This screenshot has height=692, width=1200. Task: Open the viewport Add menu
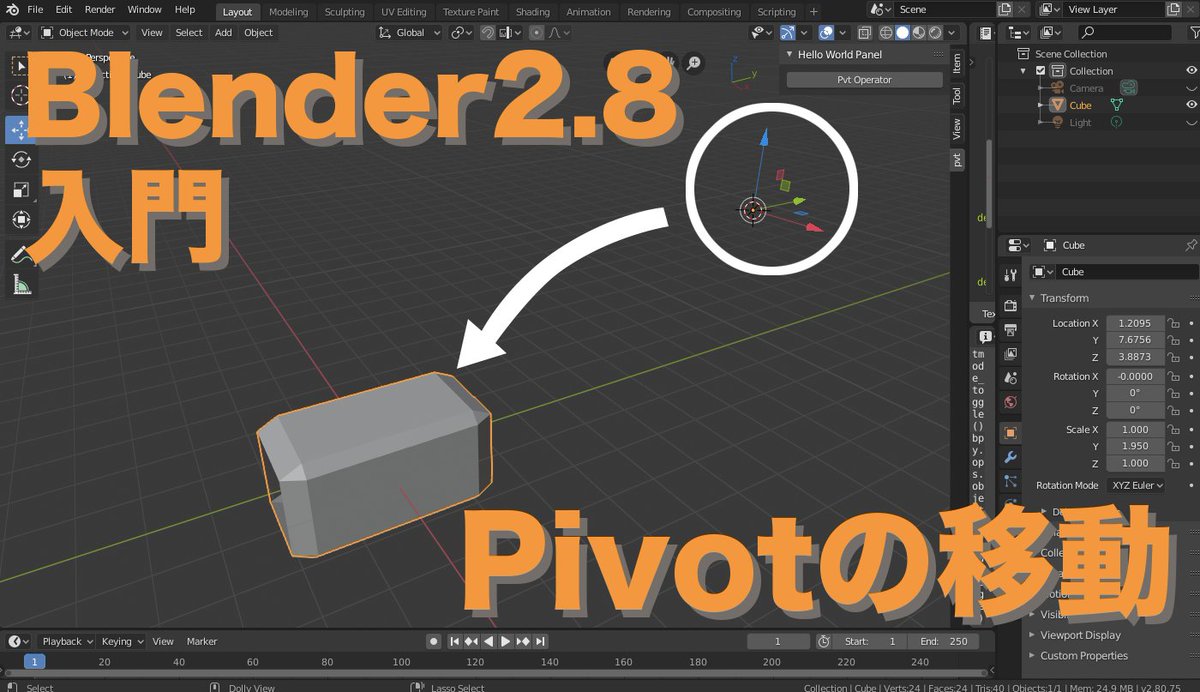coord(223,32)
